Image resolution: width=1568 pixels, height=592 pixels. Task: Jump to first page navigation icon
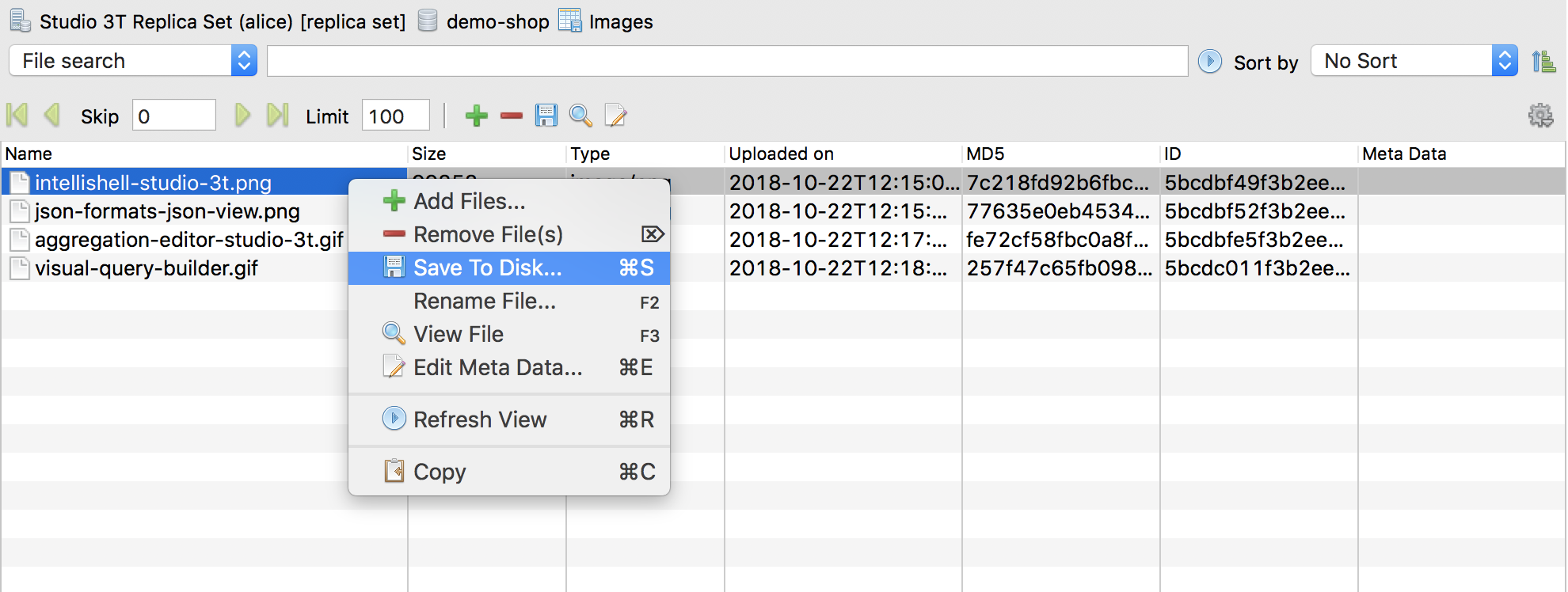pos(17,116)
